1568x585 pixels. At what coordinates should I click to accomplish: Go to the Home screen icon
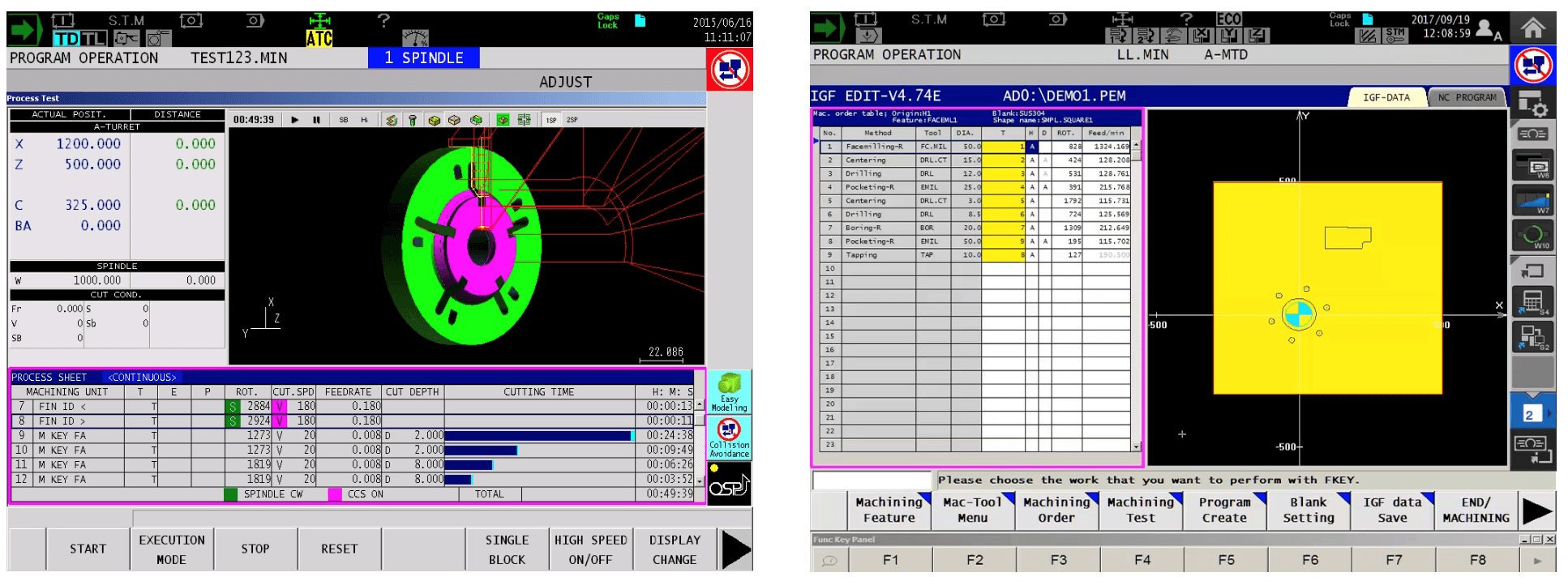1532,28
